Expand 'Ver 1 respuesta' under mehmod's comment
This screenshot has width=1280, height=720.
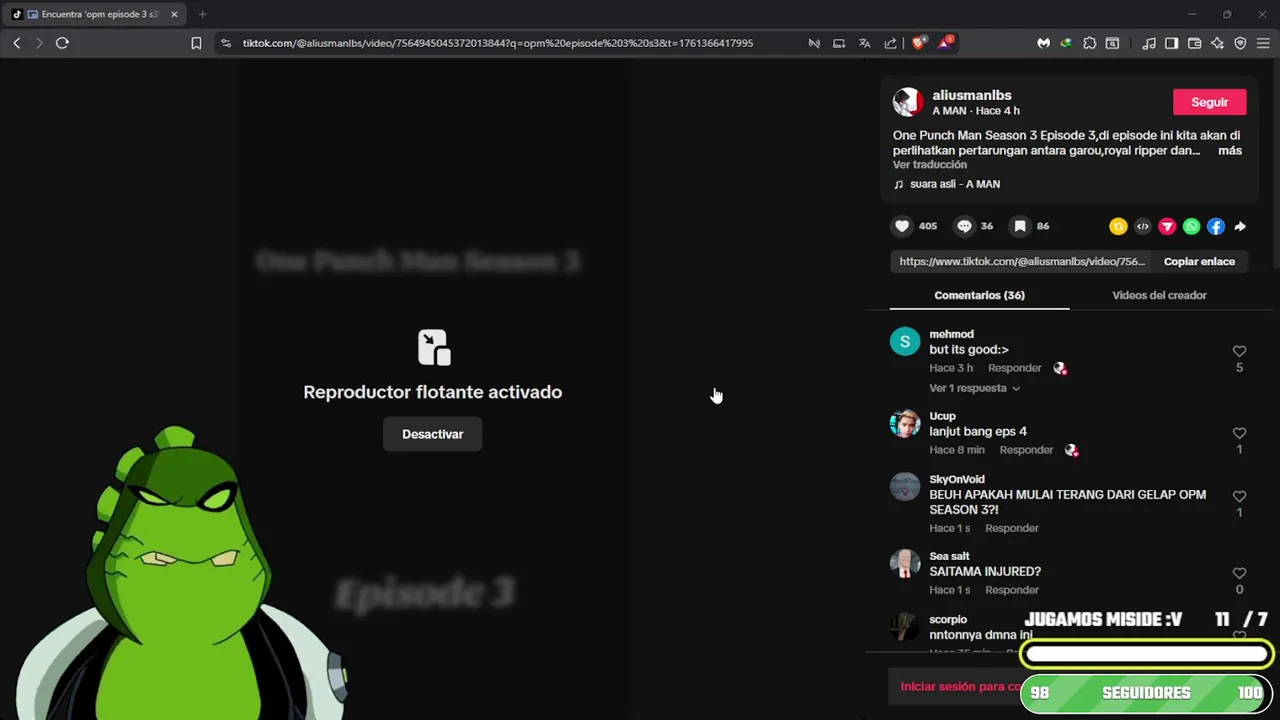pyautogui.click(x=974, y=388)
